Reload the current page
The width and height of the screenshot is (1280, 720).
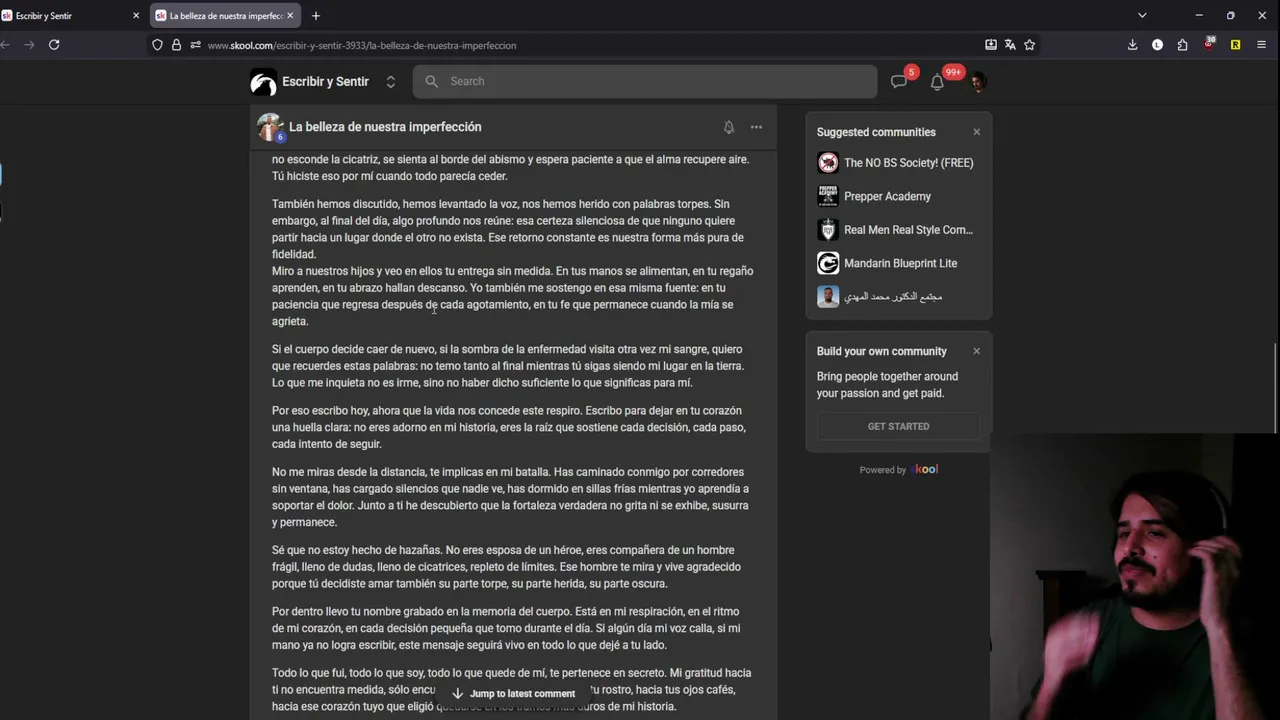click(x=54, y=45)
